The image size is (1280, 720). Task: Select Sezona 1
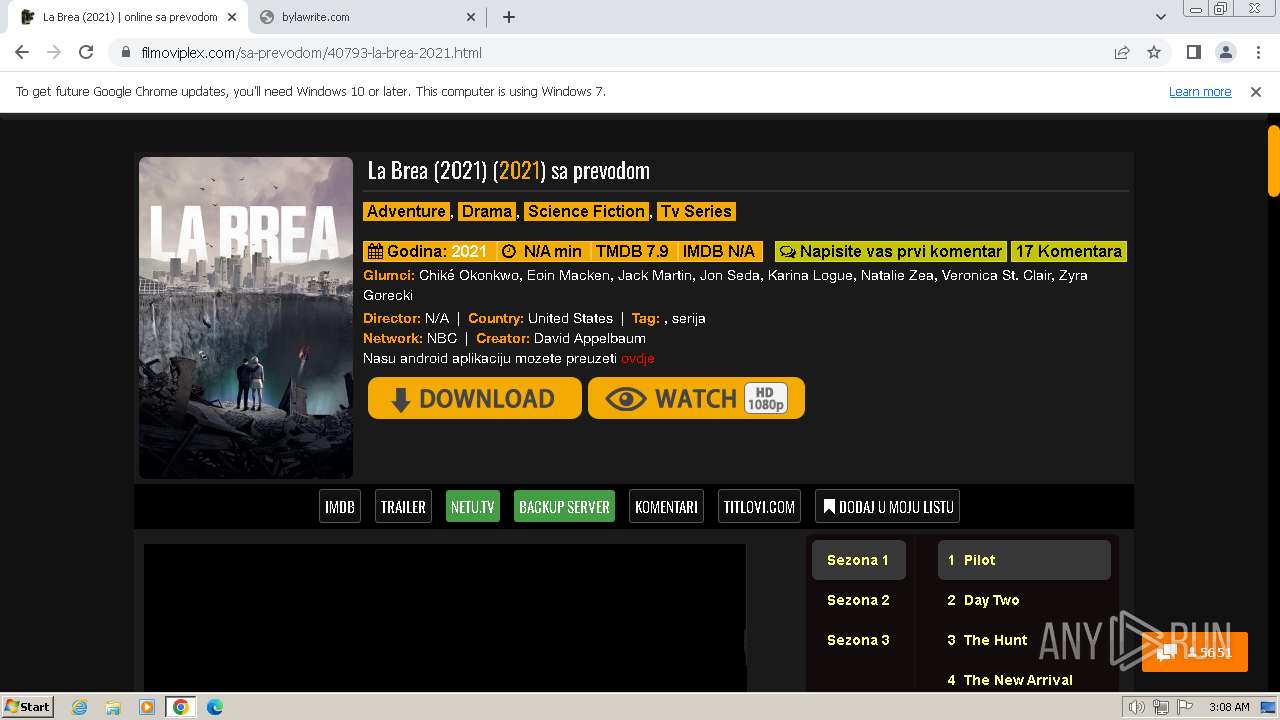pyautogui.click(x=858, y=560)
